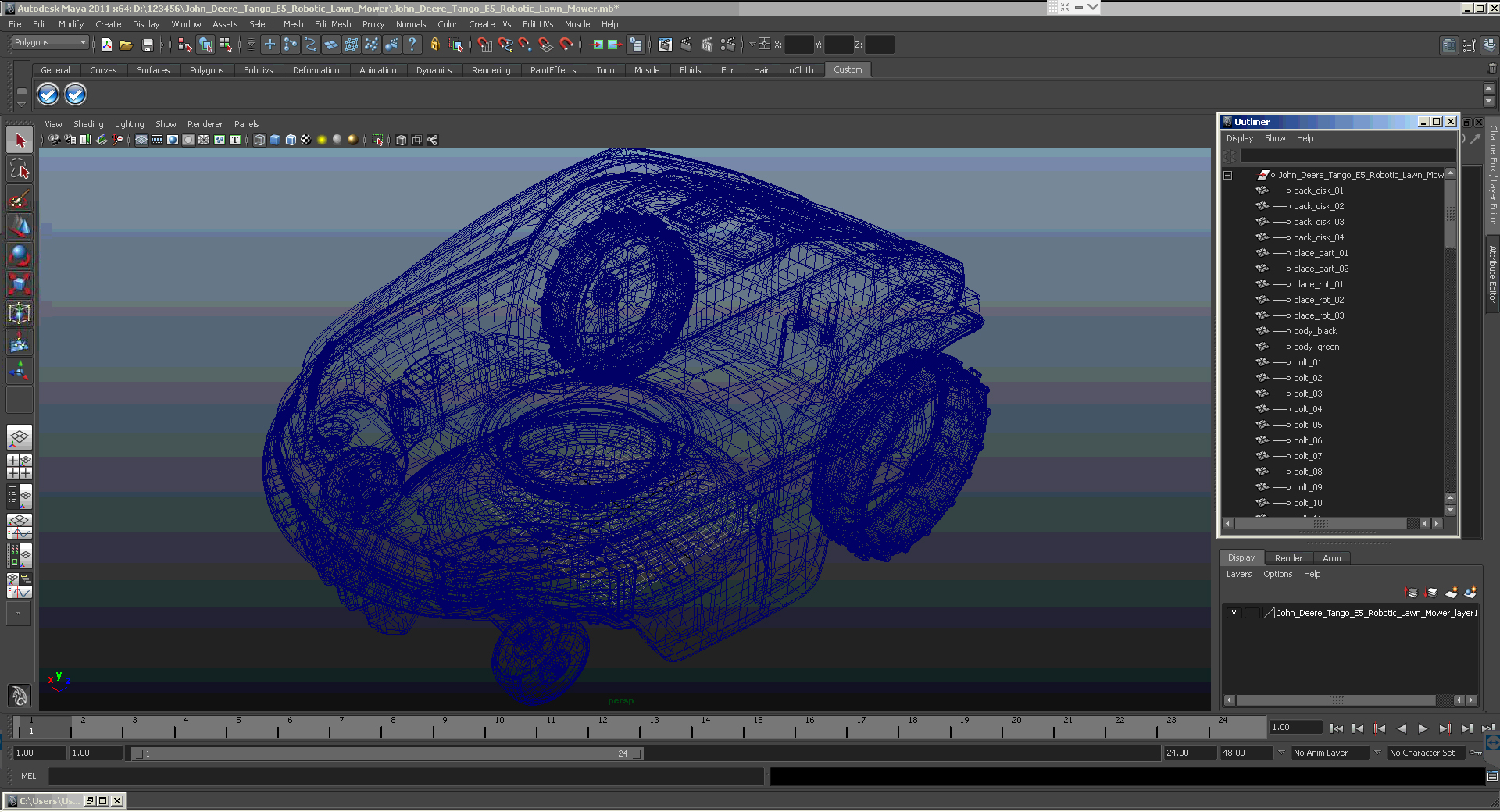The height and width of the screenshot is (812, 1500).
Task: Open viewport Panels menu
Action: (246, 124)
